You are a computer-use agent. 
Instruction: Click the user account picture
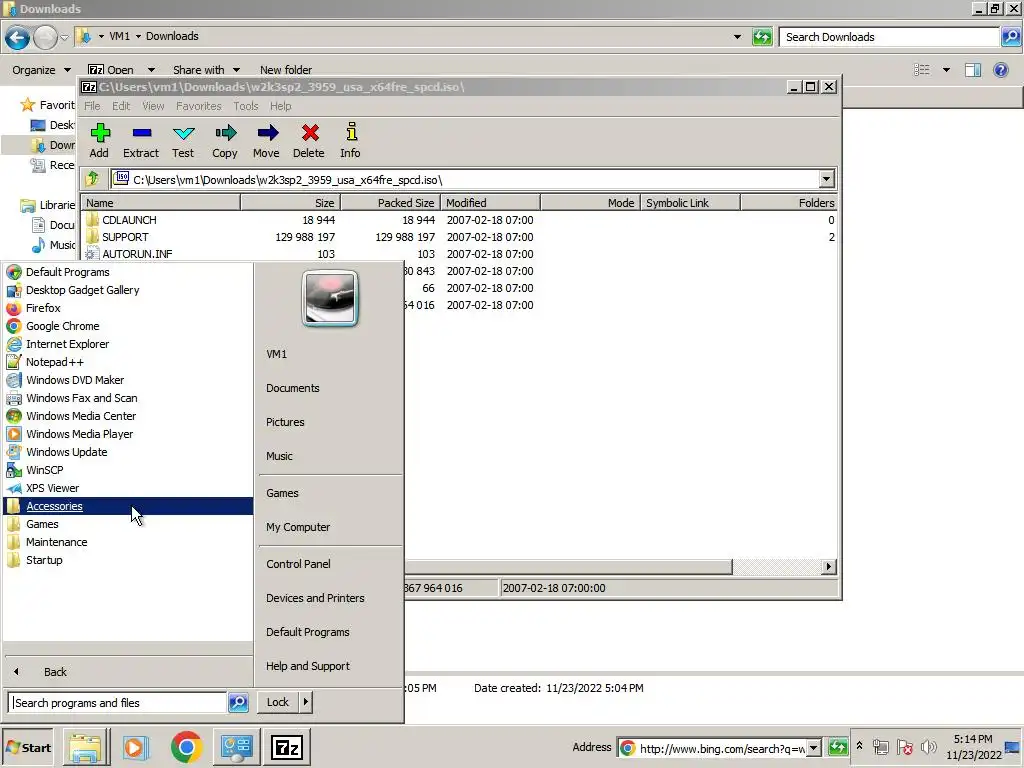pos(330,298)
